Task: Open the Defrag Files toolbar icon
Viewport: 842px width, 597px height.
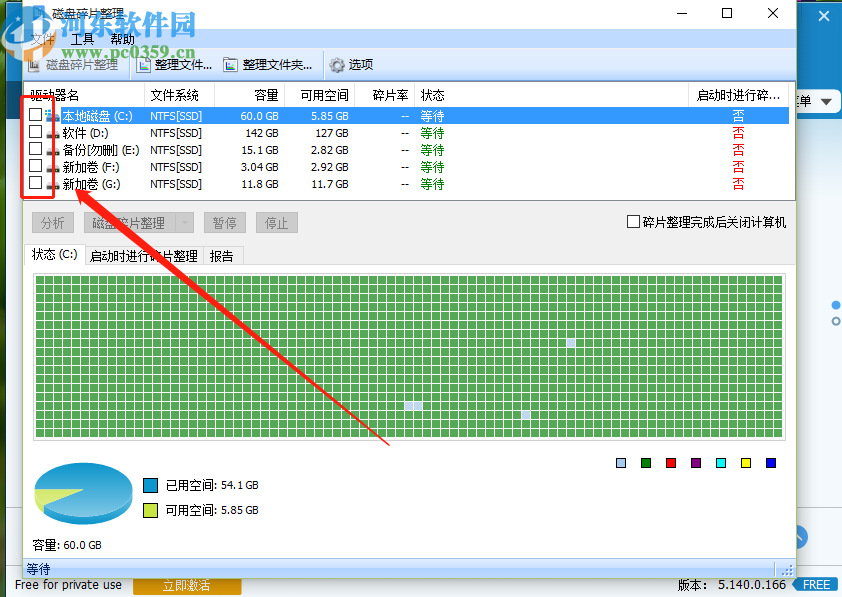Action: pyautogui.click(x=143, y=65)
